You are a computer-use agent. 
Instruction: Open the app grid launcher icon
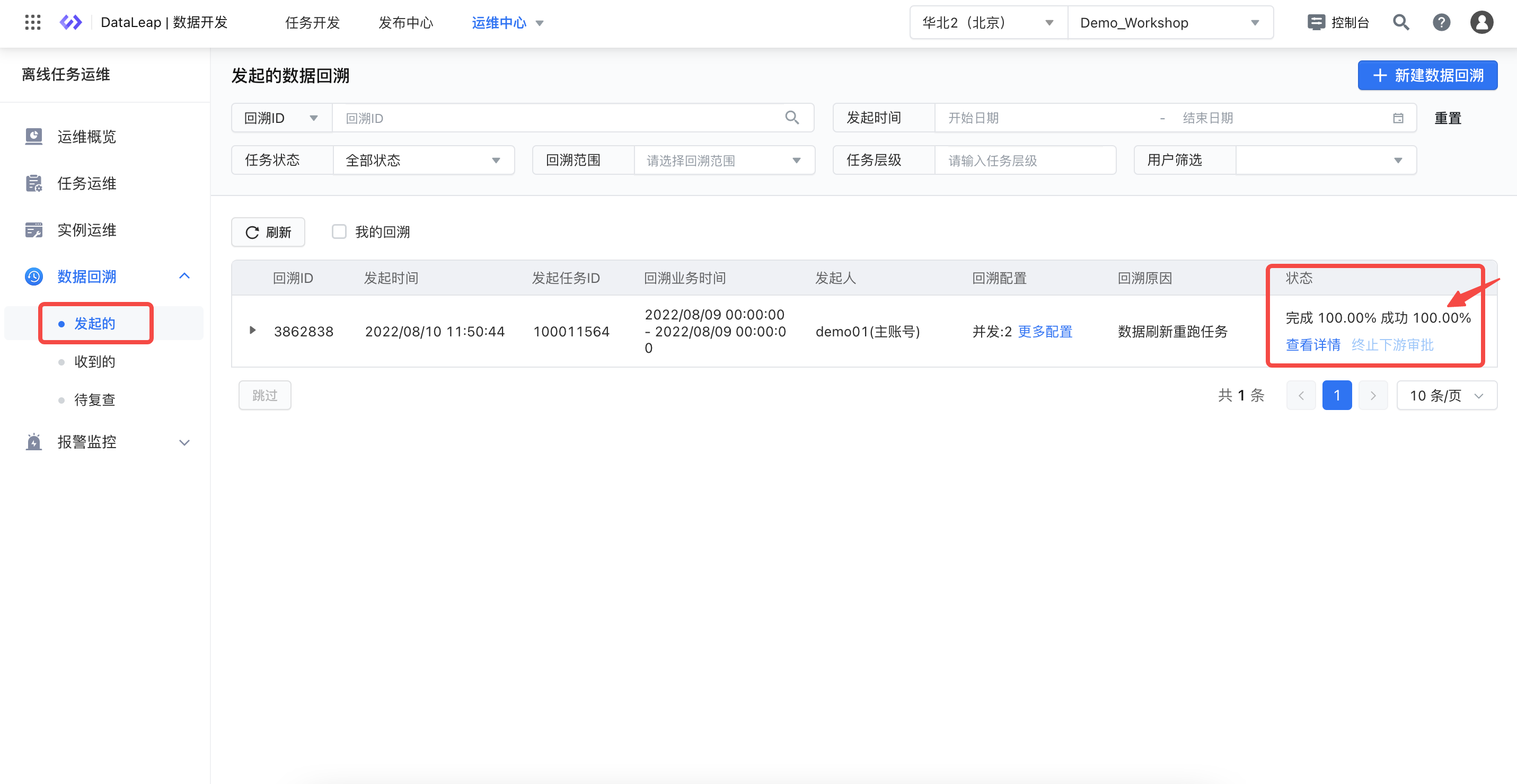33,22
